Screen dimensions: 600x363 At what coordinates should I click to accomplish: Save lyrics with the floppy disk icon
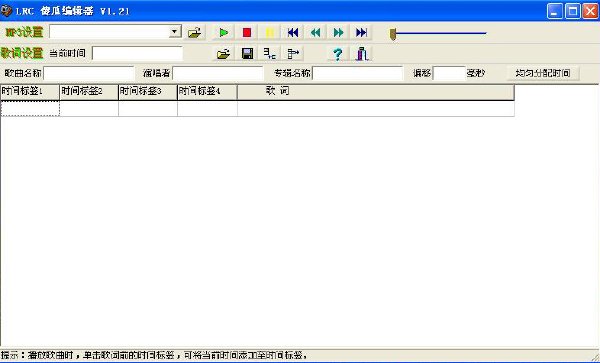pyautogui.click(x=247, y=54)
